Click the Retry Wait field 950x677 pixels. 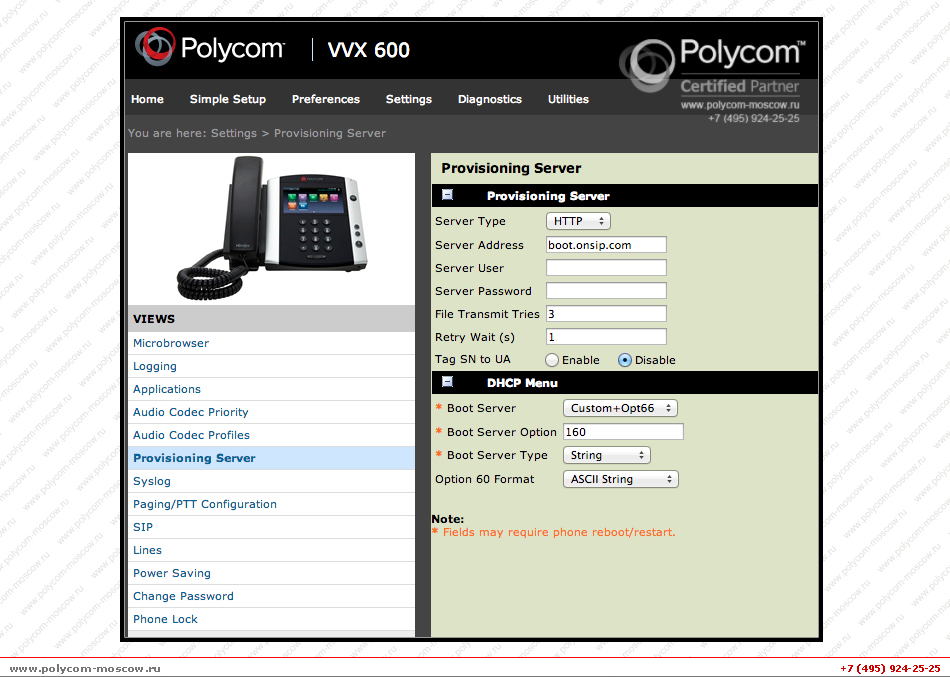click(x=606, y=337)
